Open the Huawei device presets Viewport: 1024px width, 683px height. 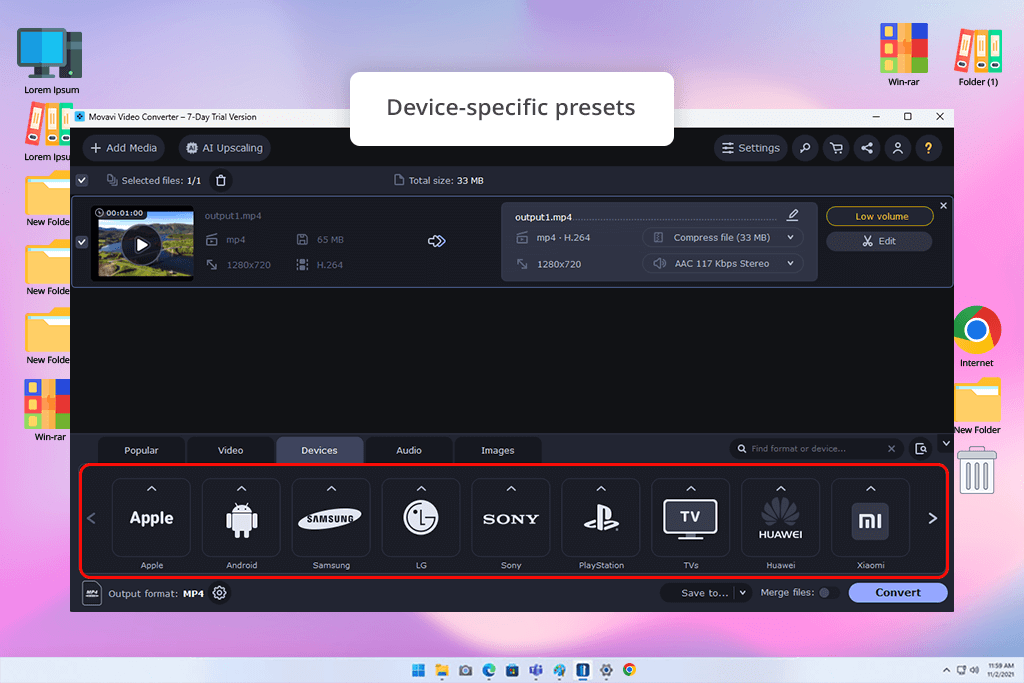coord(780,518)
